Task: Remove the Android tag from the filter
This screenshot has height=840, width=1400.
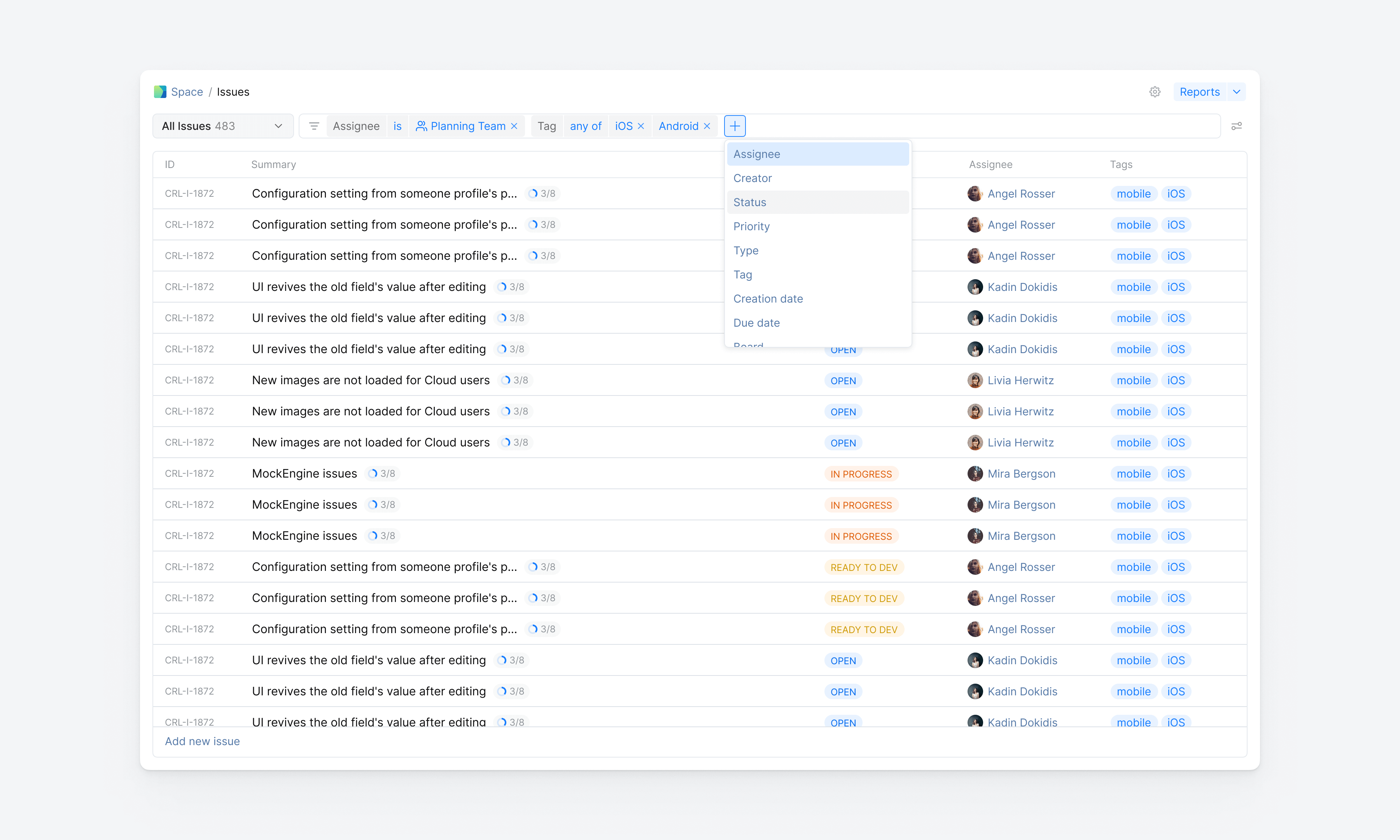Action: [x=707, y=126]
